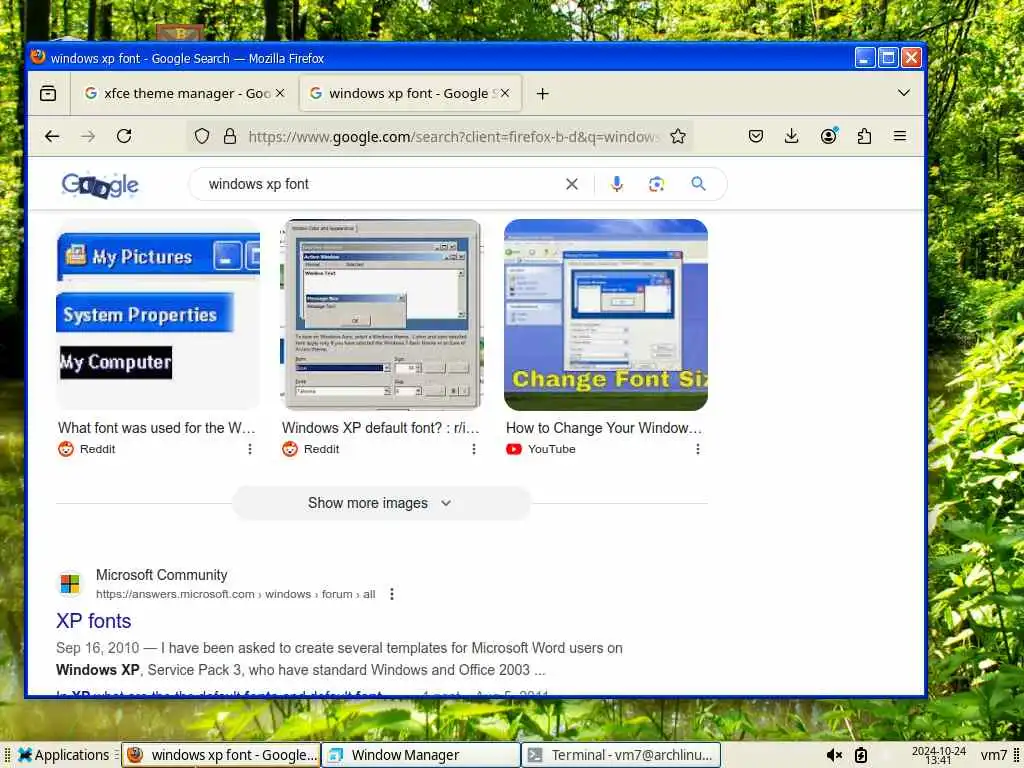Reload the current page

[x=124, y=136]
